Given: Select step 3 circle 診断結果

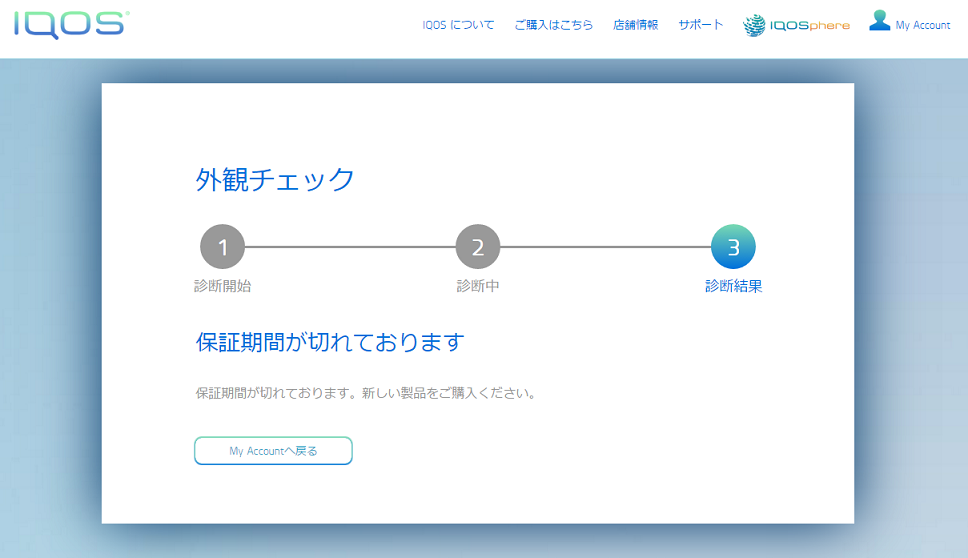Looking at the screenshot, I should click(x=733, y=247).
